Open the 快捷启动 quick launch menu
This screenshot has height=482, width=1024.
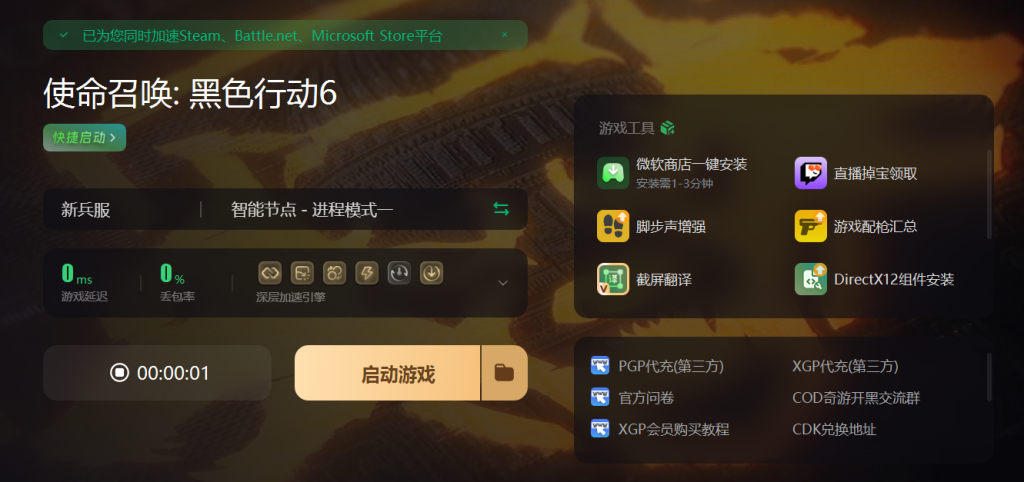pyautogui.click(x=84, y=138)
